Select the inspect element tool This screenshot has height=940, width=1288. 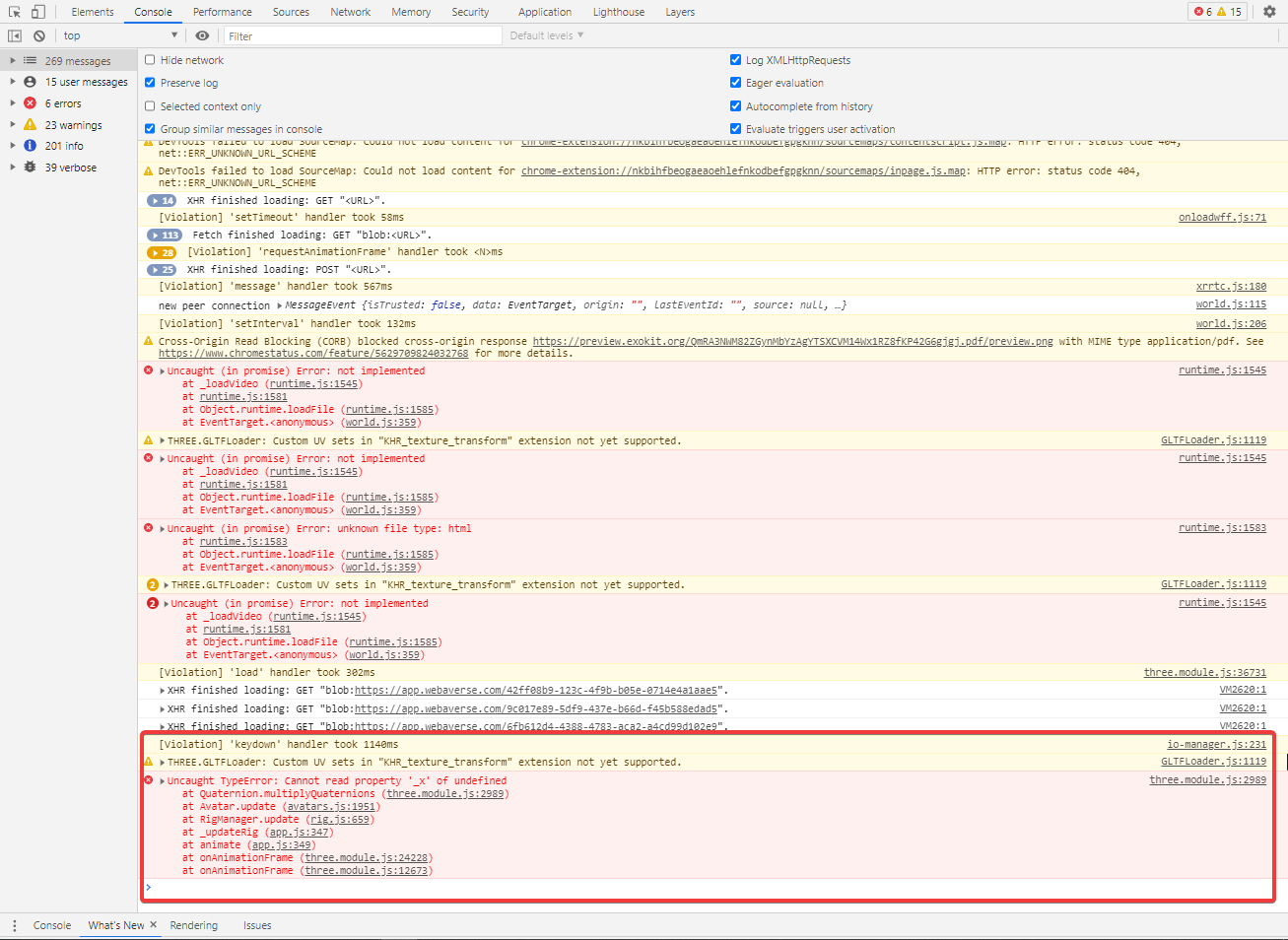pos(14,11)
